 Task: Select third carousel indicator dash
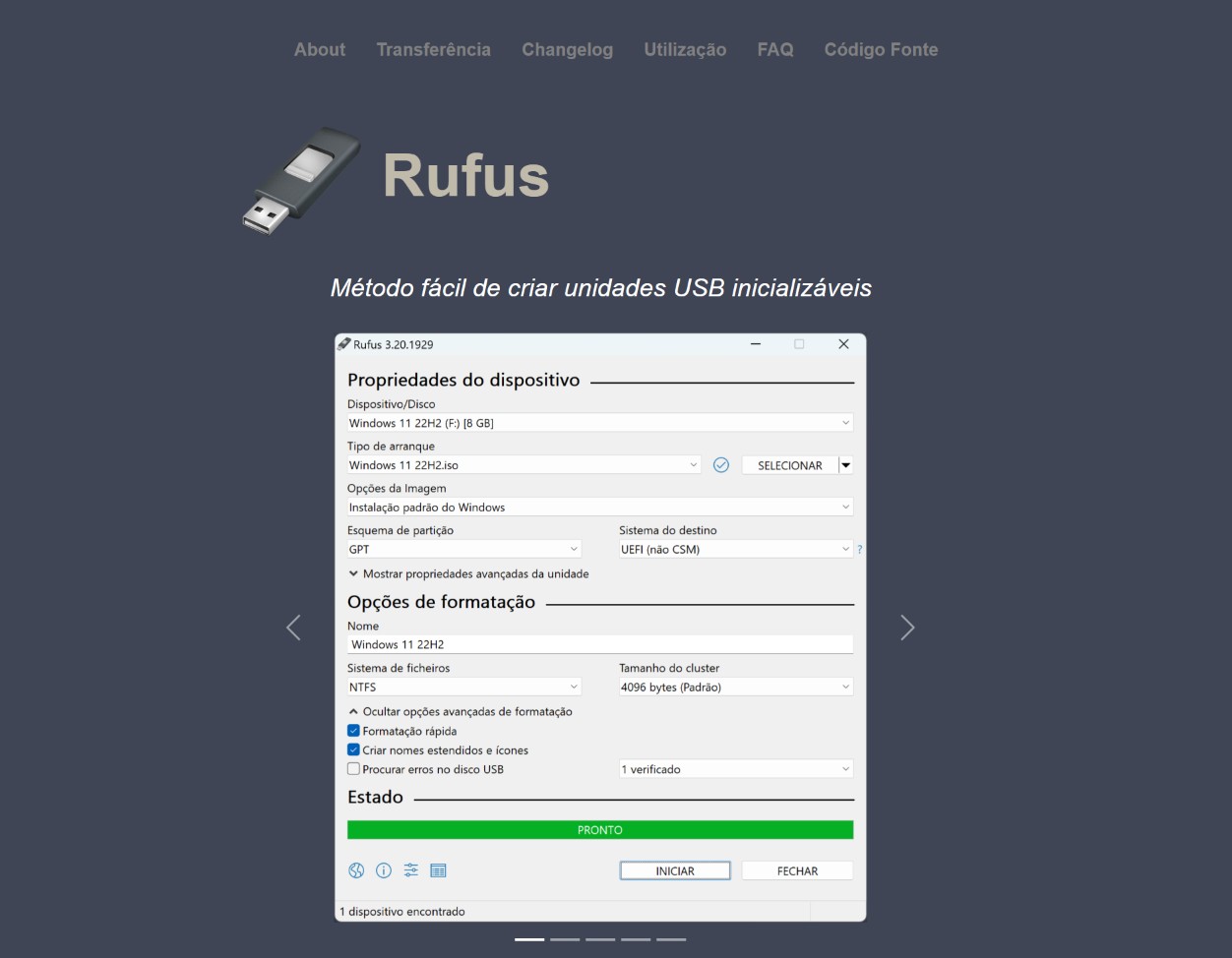coord(600,939)
